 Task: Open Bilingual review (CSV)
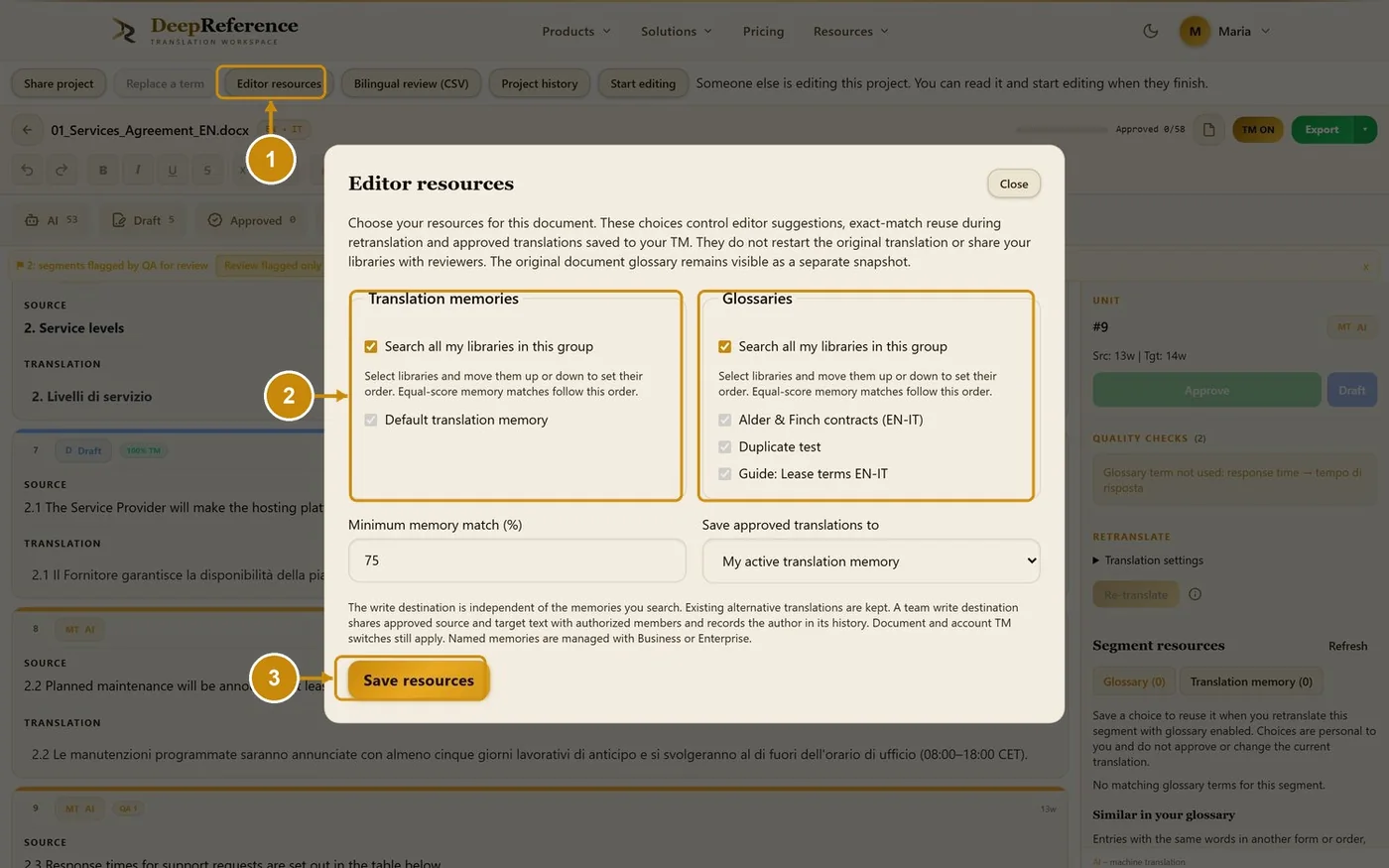coord(411,83)
